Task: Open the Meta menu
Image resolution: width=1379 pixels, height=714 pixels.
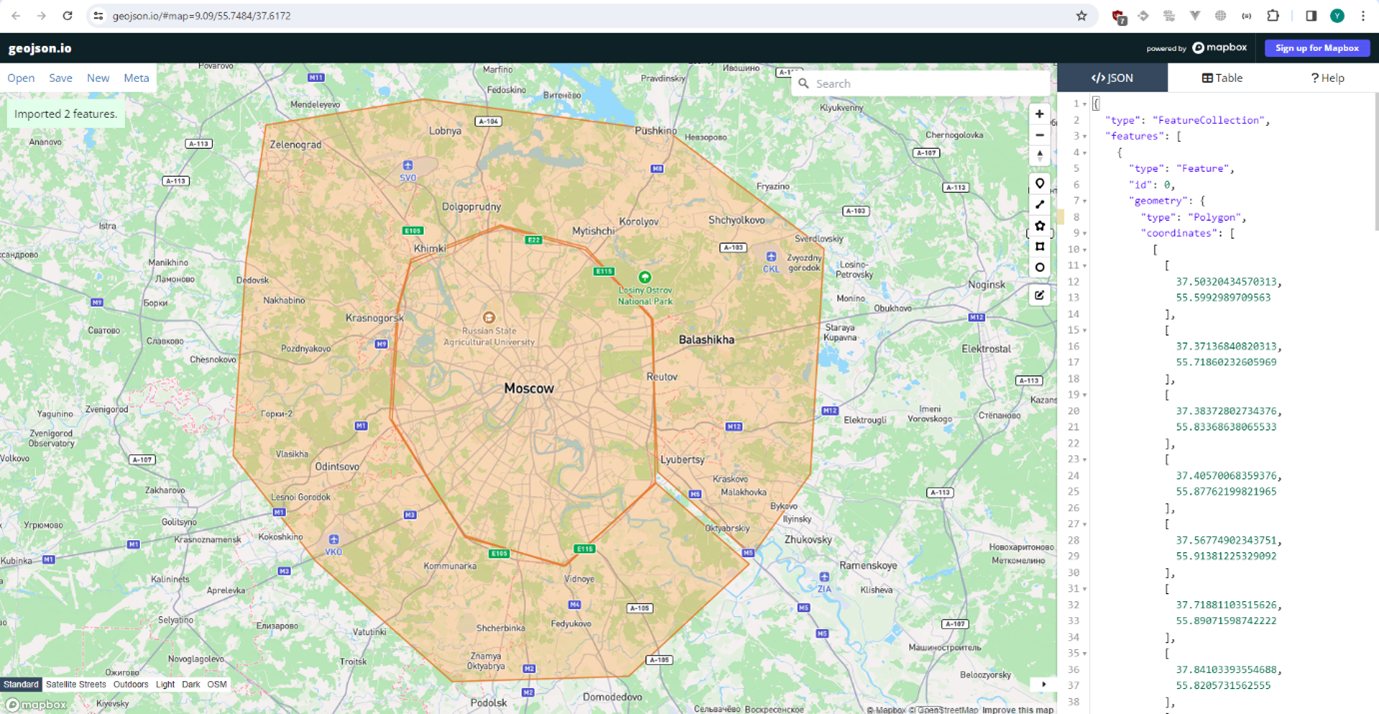Action: click(136, 78)
